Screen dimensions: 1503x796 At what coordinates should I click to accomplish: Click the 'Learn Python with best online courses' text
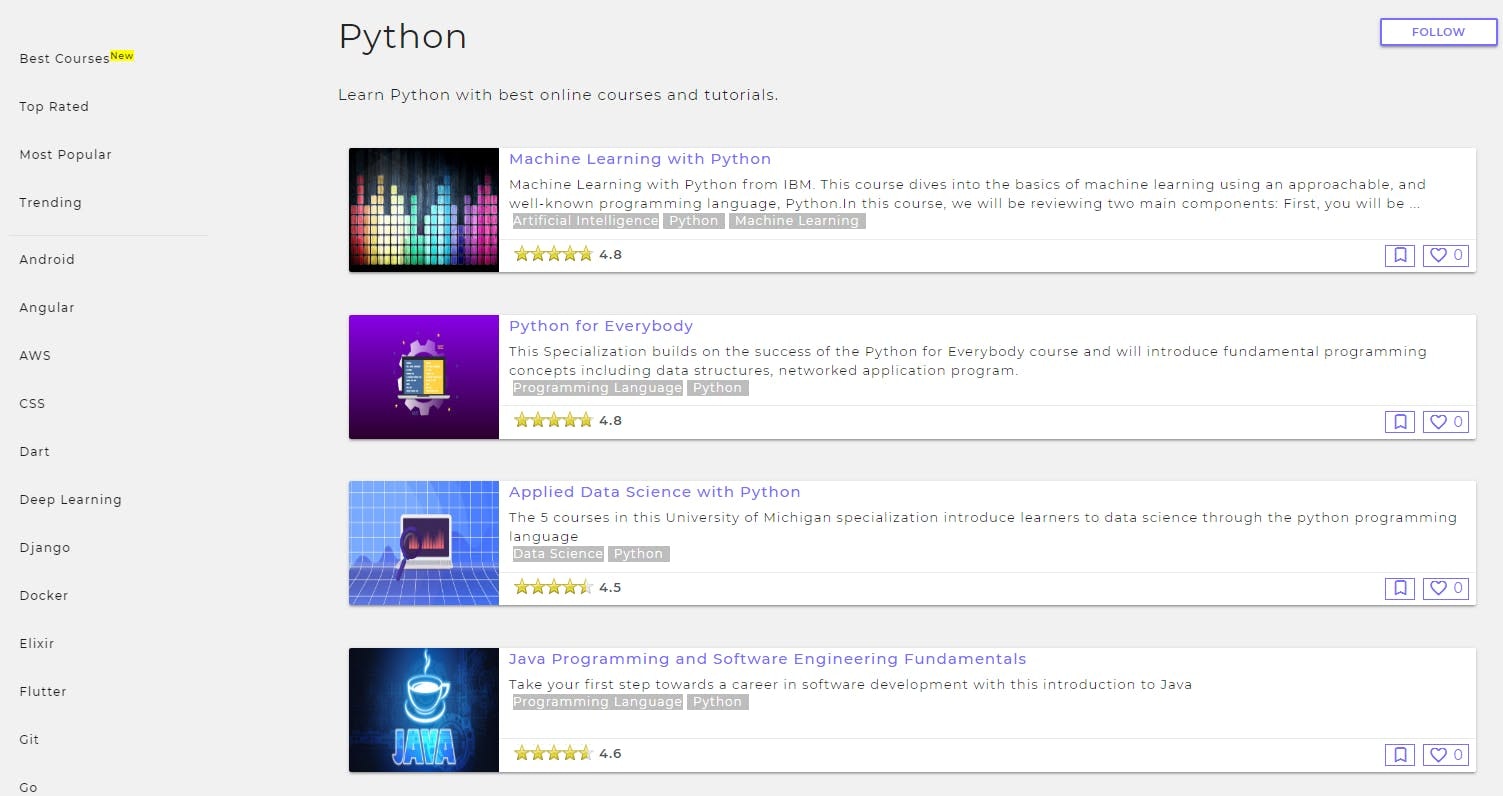(558, 95)
